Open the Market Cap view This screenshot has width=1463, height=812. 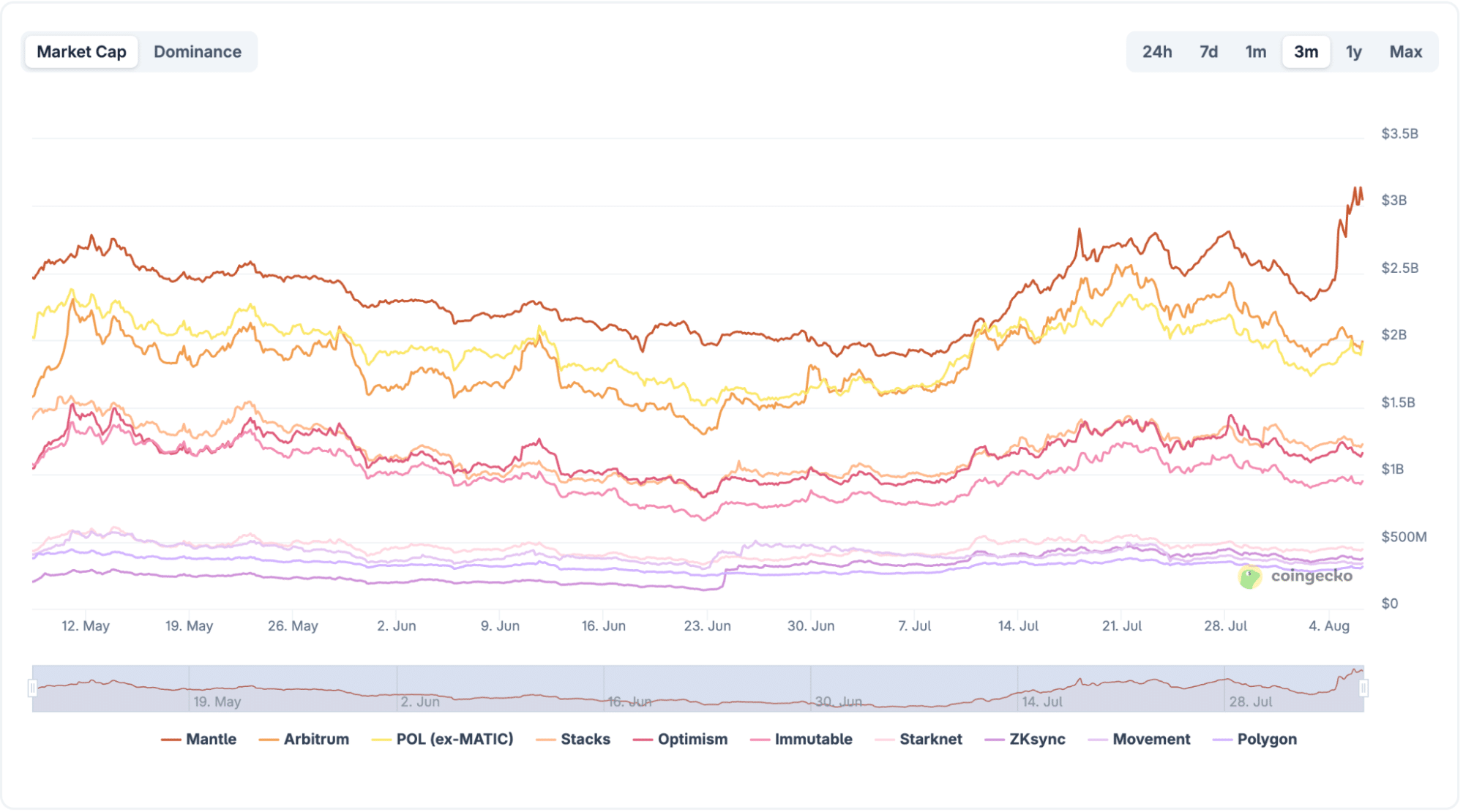pyautogui.click(x=81, y=51)
